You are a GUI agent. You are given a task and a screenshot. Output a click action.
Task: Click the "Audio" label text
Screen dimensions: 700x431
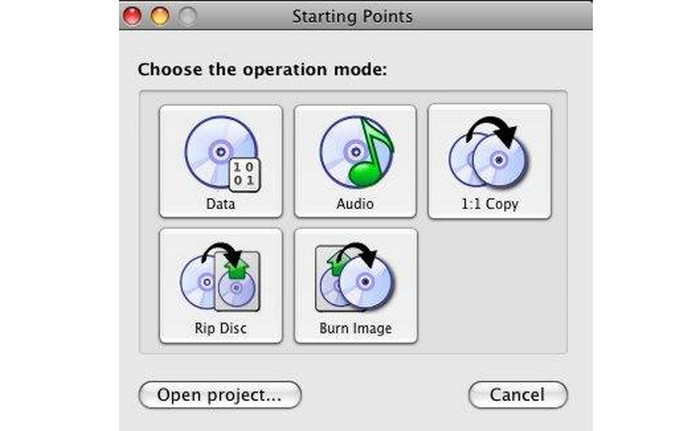pyautogui.click(x=355, y=204)
